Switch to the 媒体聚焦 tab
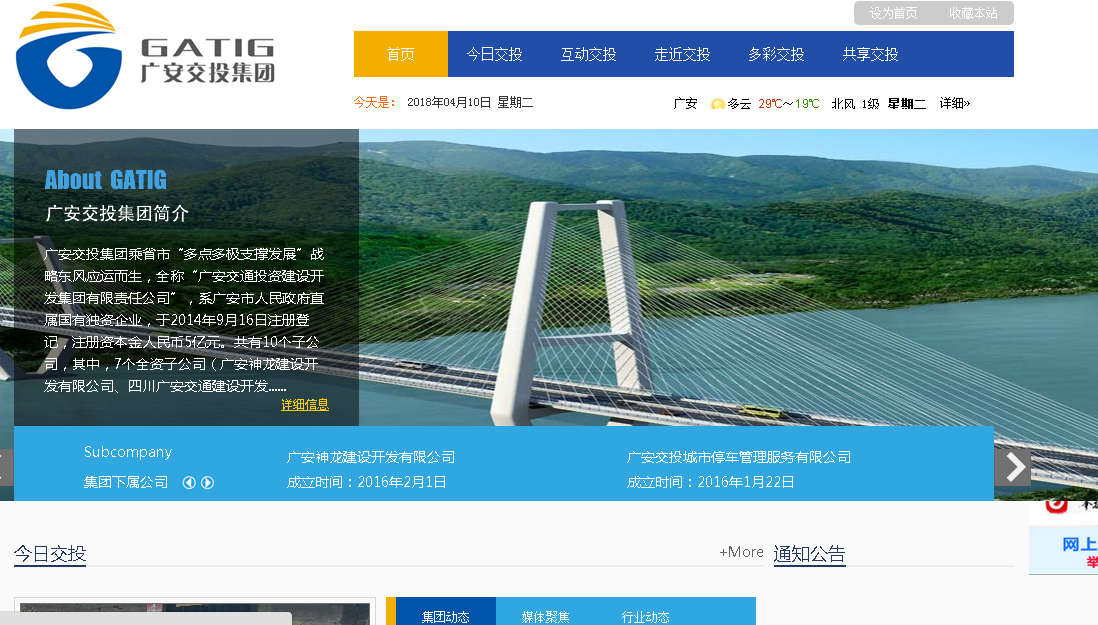1098x625 pixels. pyautogui.click(x=545, y=616)
